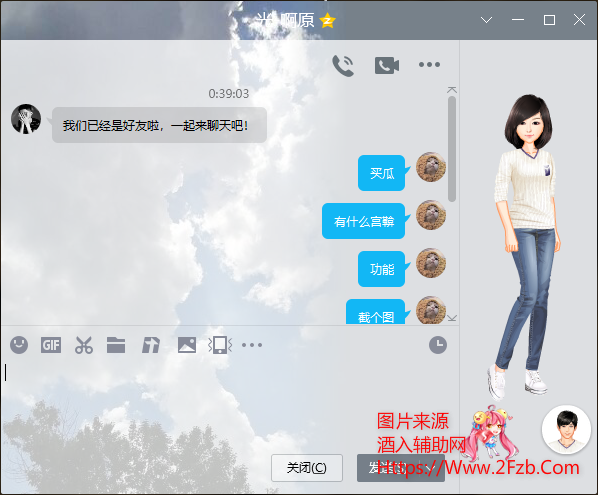Start a video call with the camera icon
Viewport: 598px width, 495px height.
[387, 66]
